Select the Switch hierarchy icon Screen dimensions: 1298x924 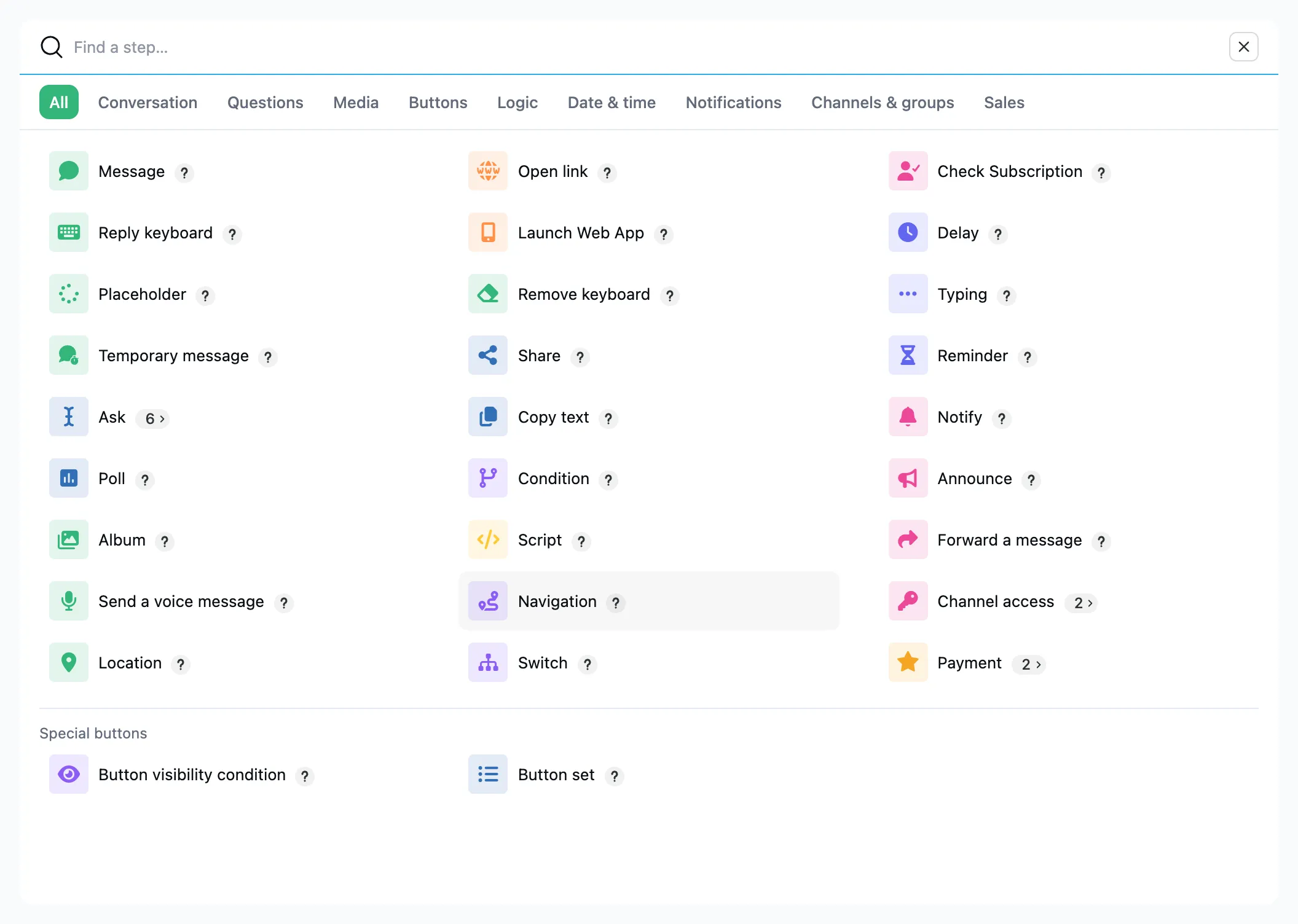488,662
